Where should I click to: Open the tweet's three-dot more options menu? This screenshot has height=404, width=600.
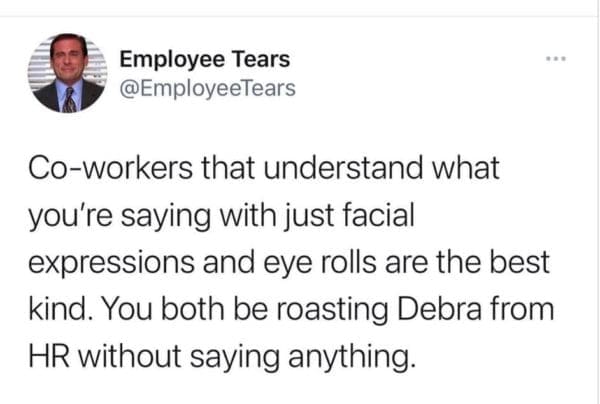point(556,59)
